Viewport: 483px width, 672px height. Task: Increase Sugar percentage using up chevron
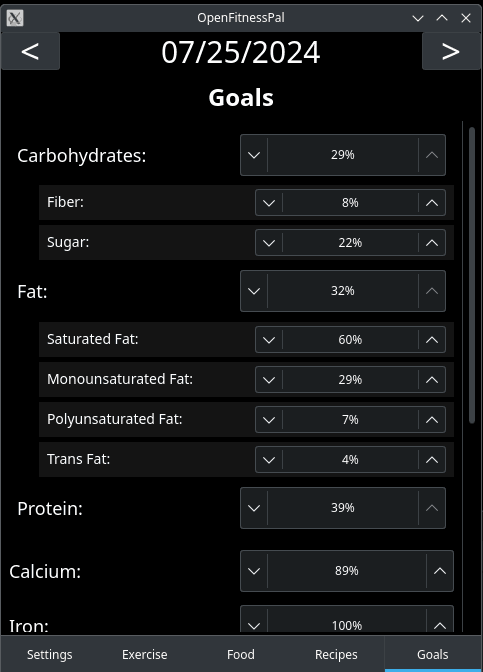coord(432,243)
